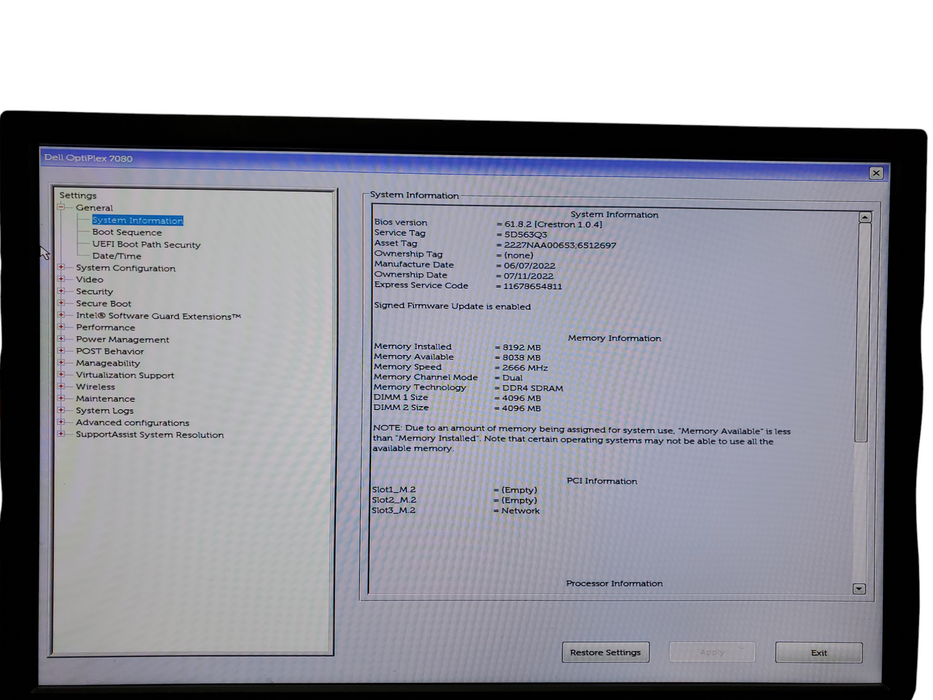Select the Video label
Viewport: 933px width, 700px height.
tap(89, 279)
